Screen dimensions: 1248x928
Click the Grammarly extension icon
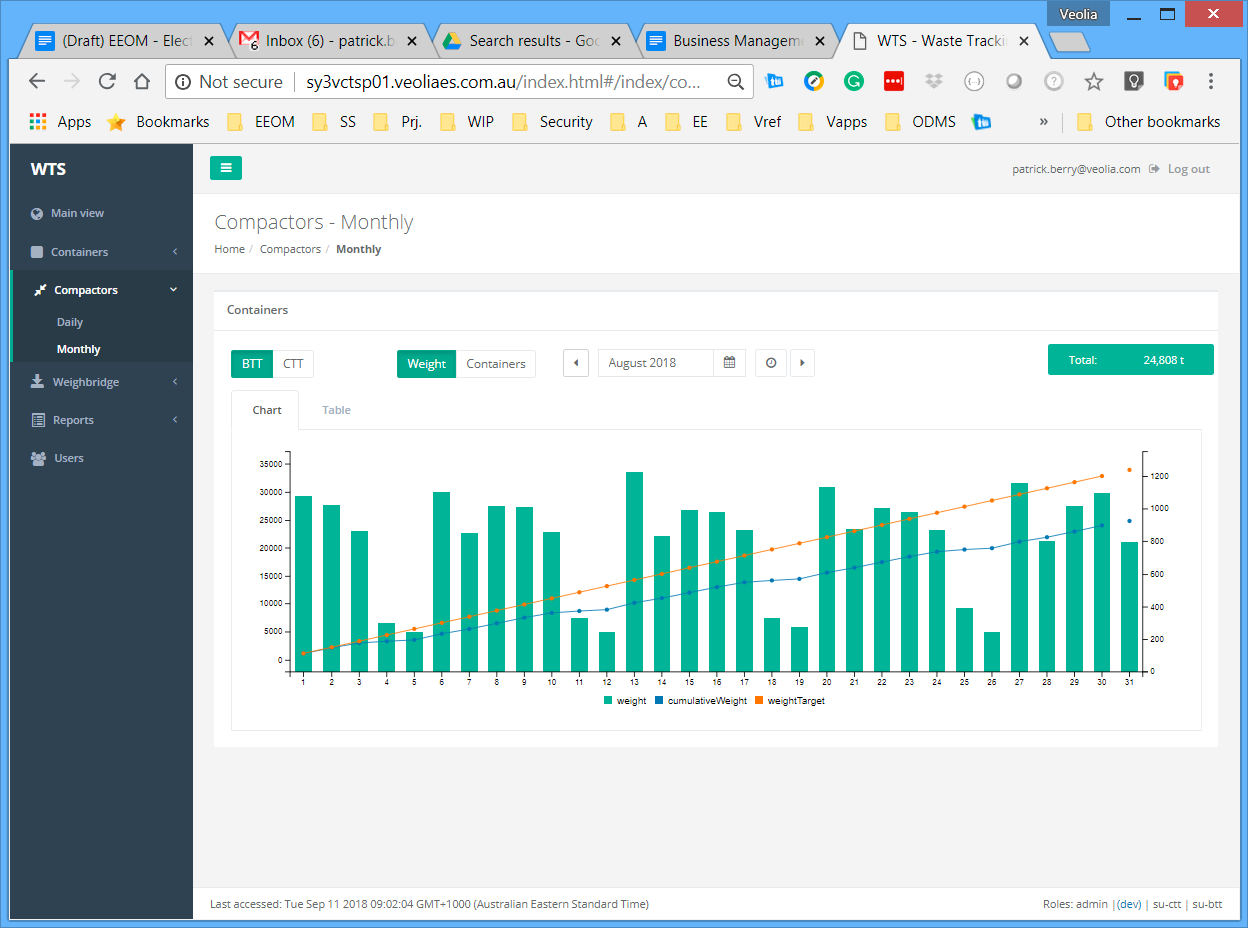(x=853, y=82)
